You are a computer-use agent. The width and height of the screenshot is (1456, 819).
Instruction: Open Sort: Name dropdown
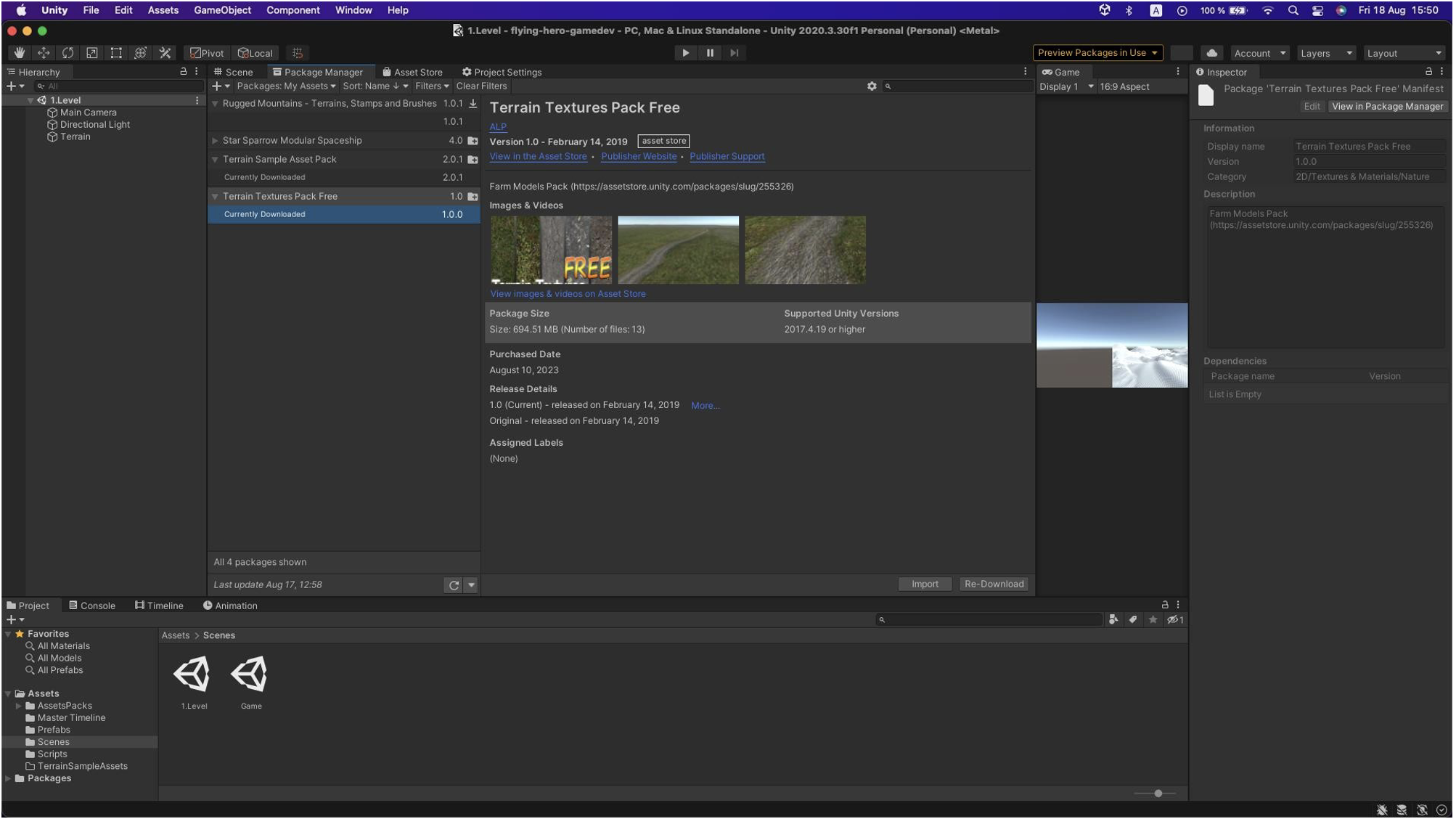click(375, 86)
